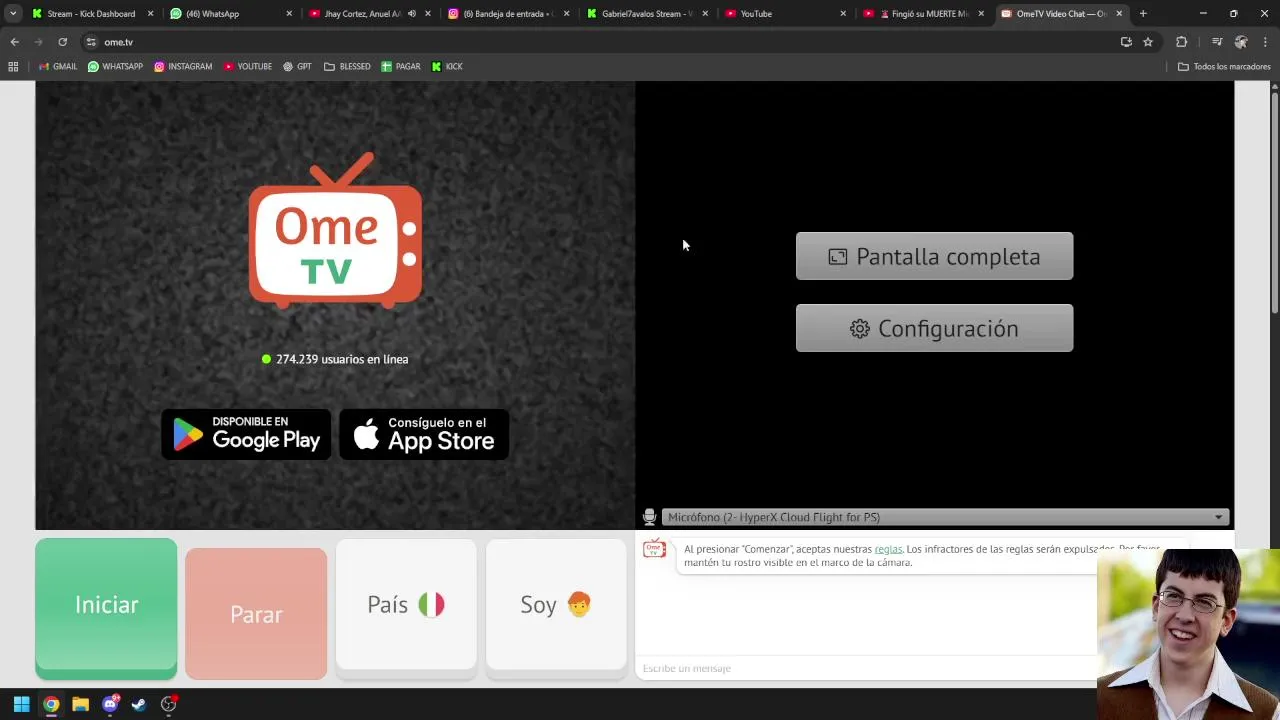Switch to Fingió su MUERTE tab
The width and height of the screenshot is (1280, 720).
click(922, 14)
